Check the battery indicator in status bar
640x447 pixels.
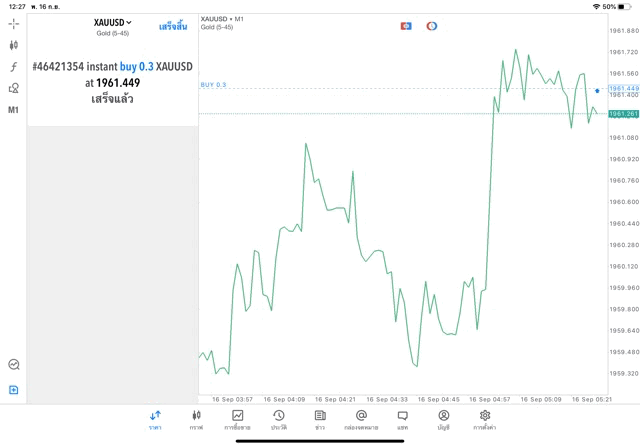(x=624, y=7)
